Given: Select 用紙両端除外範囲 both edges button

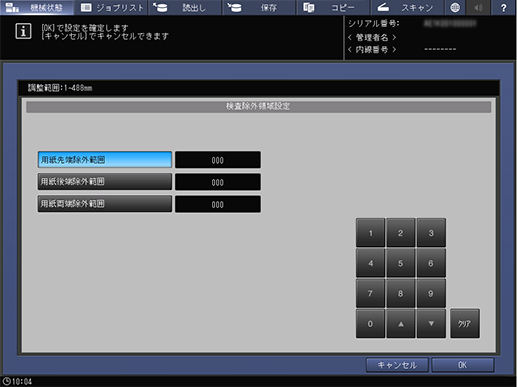Looking at the screenshot, I should pos(105,204).
